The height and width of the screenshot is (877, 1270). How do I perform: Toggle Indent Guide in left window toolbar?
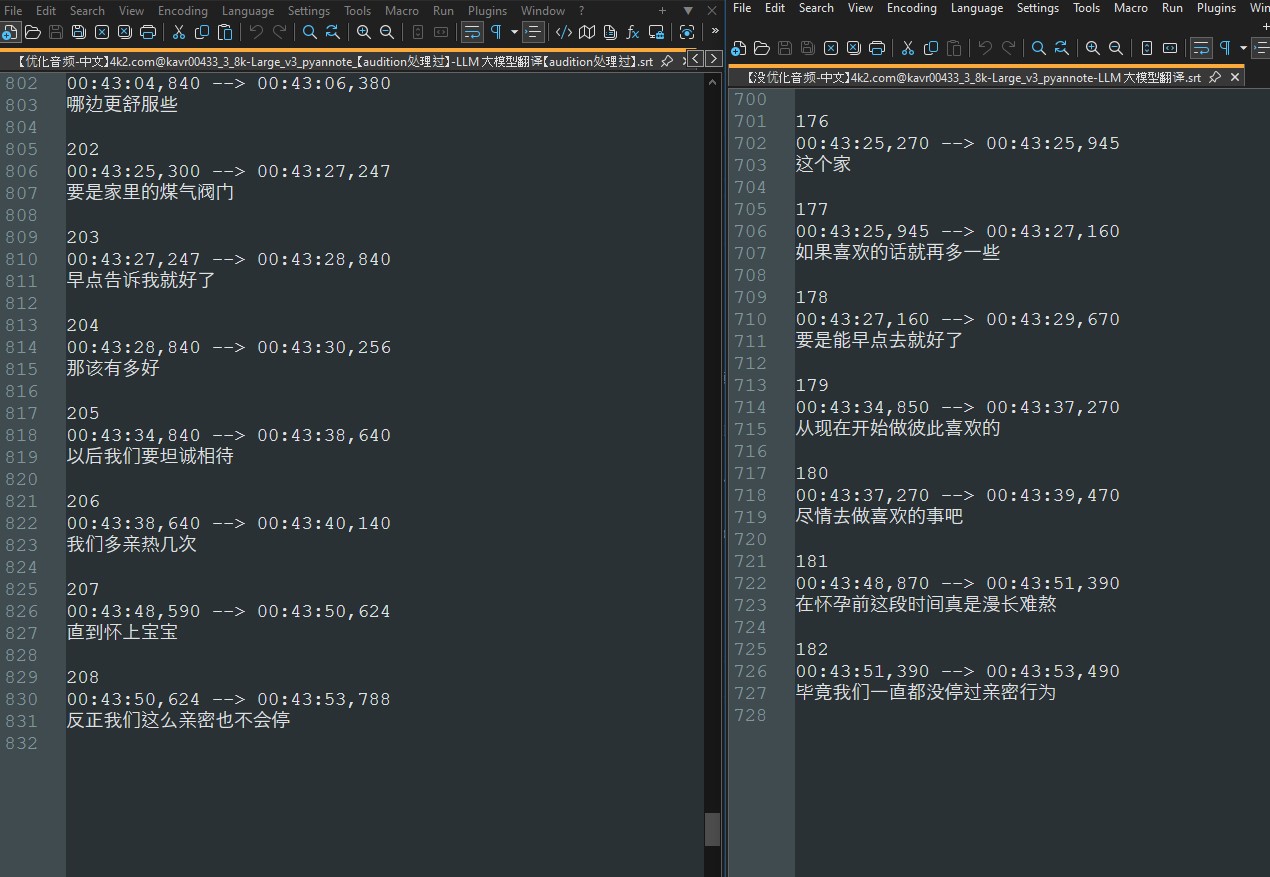pos(533,32)
